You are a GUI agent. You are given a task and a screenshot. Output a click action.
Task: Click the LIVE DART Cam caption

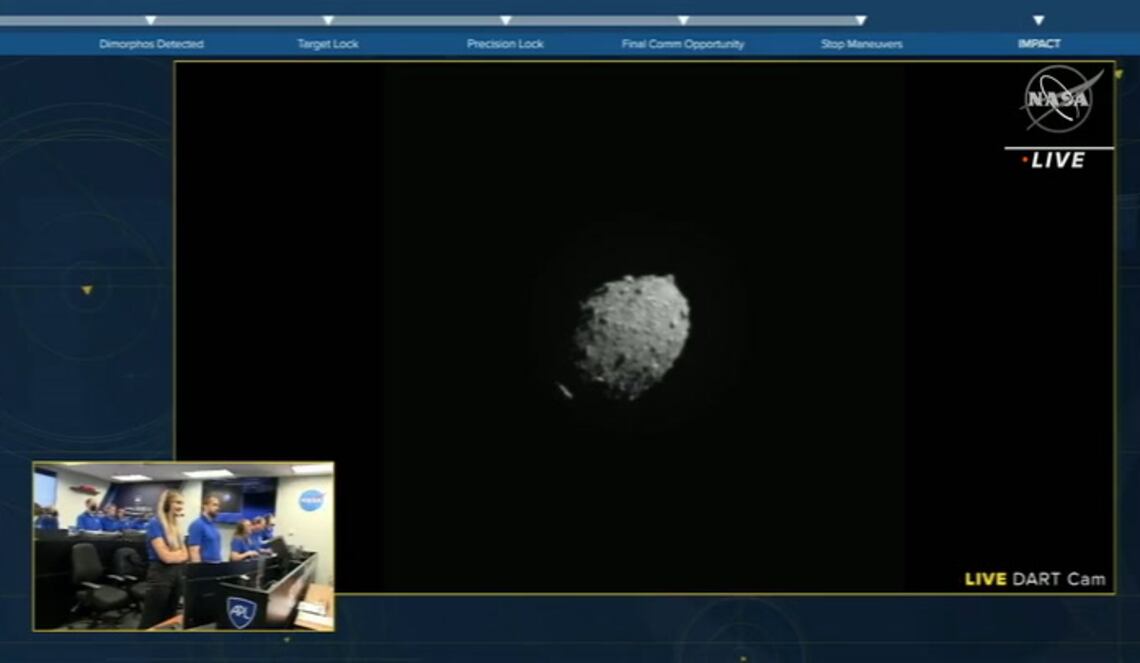[1034, 579]
